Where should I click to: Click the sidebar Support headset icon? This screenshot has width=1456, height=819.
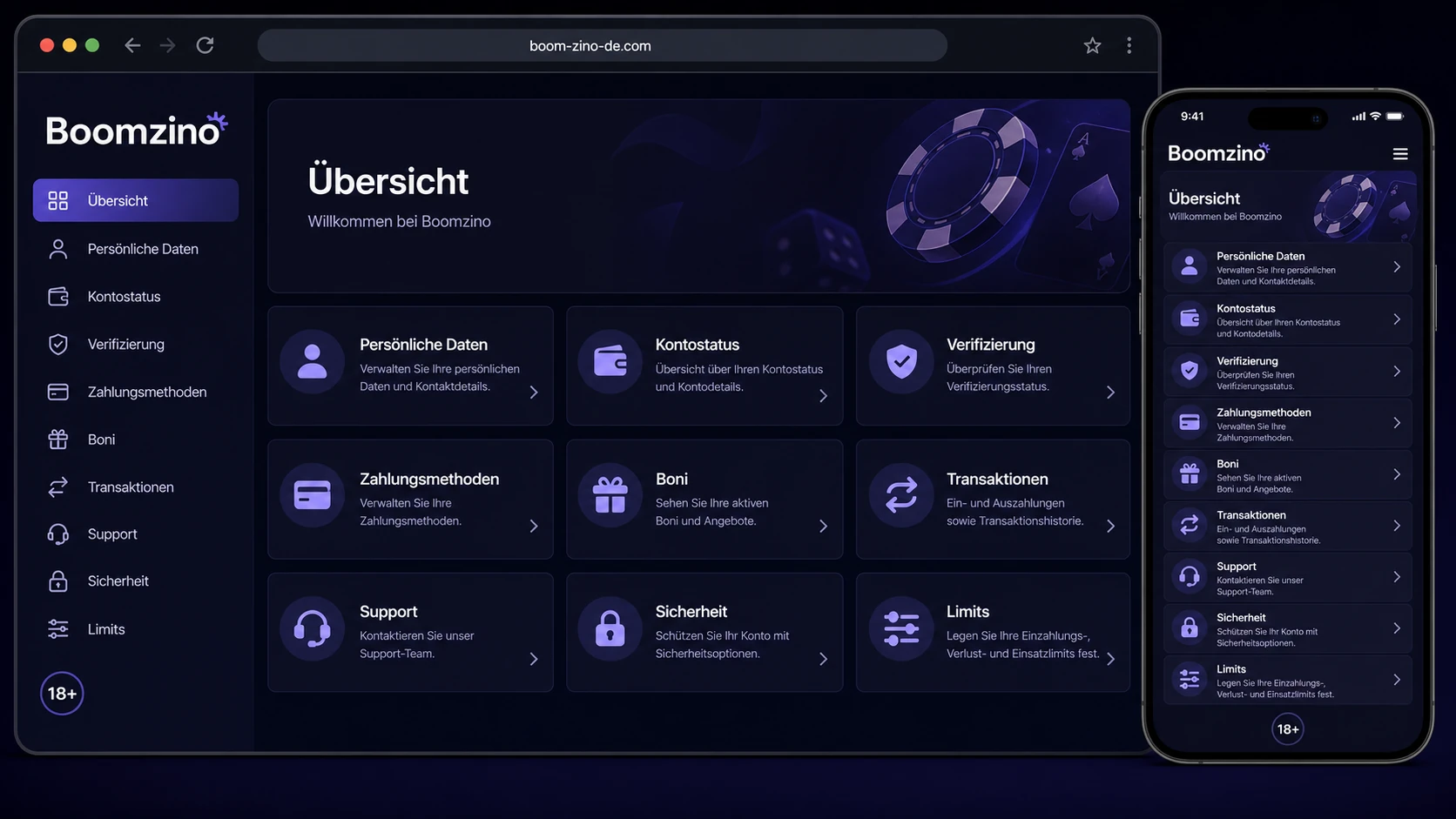pos(58,534)
